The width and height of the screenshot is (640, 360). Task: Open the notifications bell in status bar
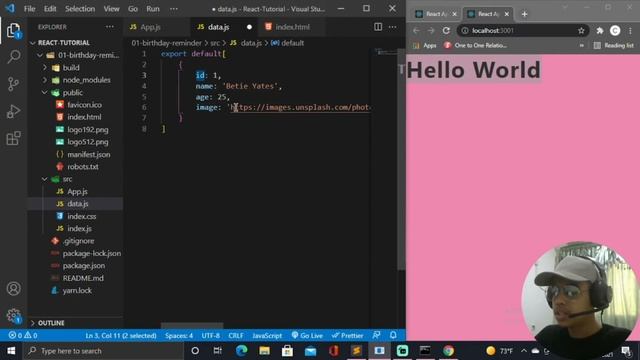pos(393,336)
